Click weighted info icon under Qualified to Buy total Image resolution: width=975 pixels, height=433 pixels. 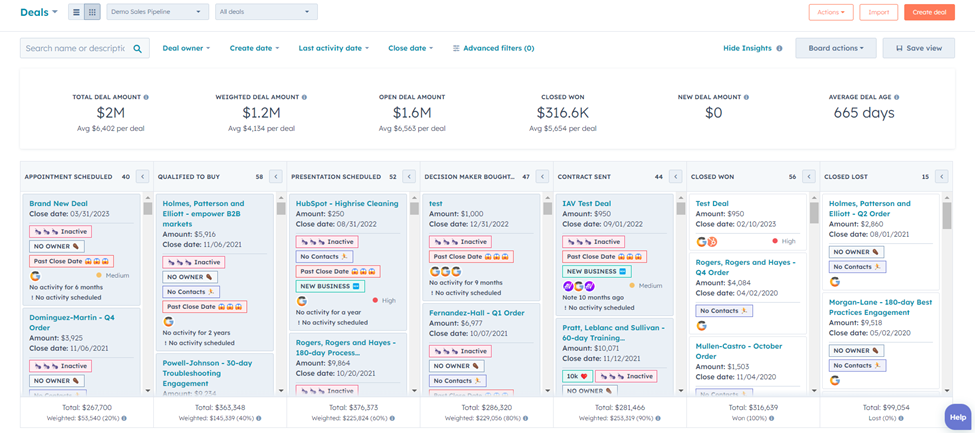point(259,419)
